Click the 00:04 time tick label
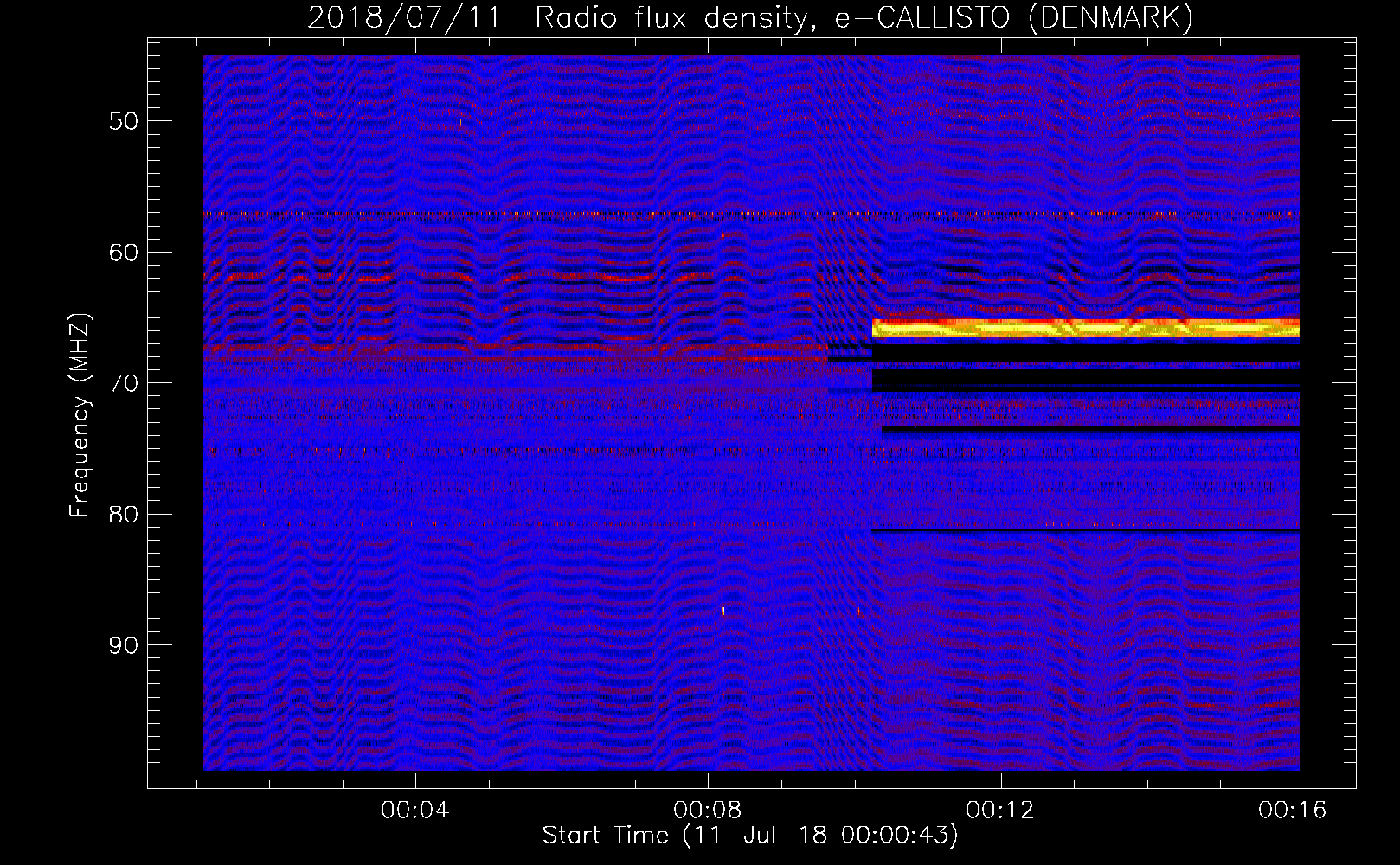The width and height of the screenshot is (1400, 865). click(415, 810)
